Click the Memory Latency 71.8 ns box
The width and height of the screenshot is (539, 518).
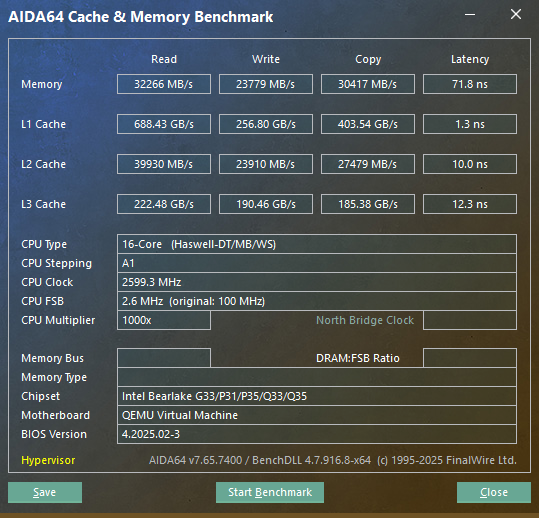tap(470, 84)
